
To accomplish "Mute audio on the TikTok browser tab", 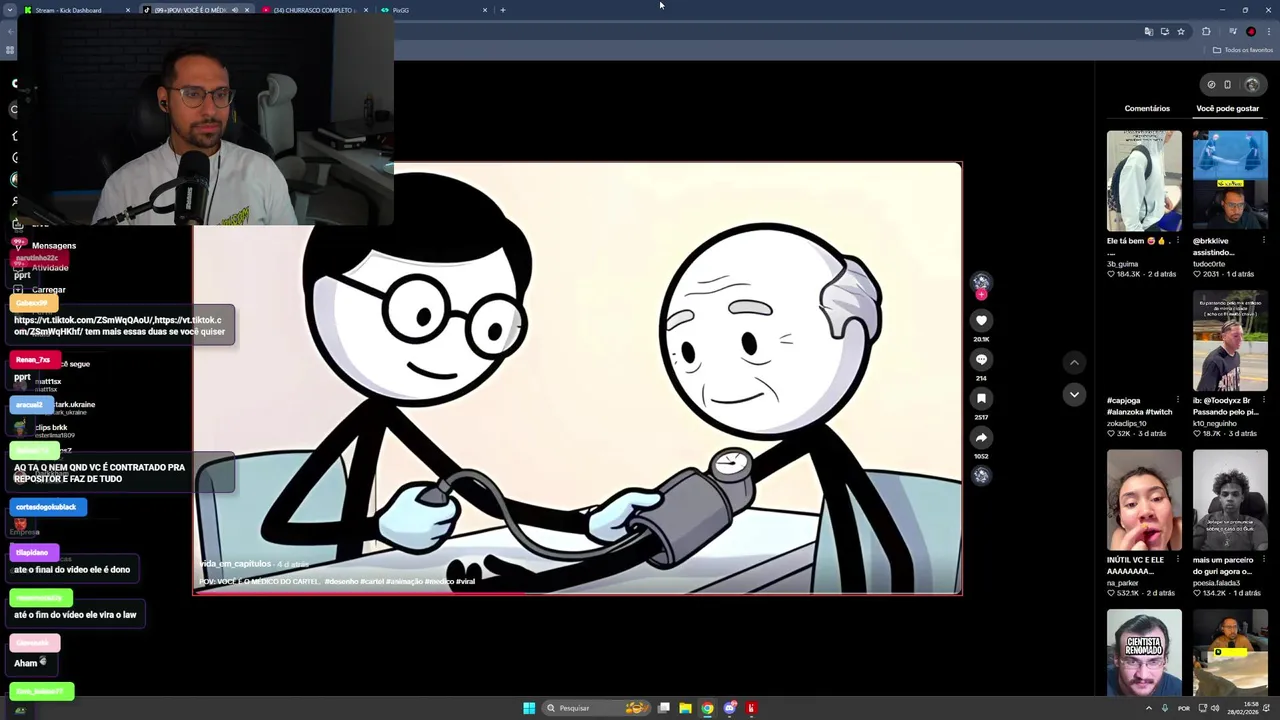I will coord(235,10).
